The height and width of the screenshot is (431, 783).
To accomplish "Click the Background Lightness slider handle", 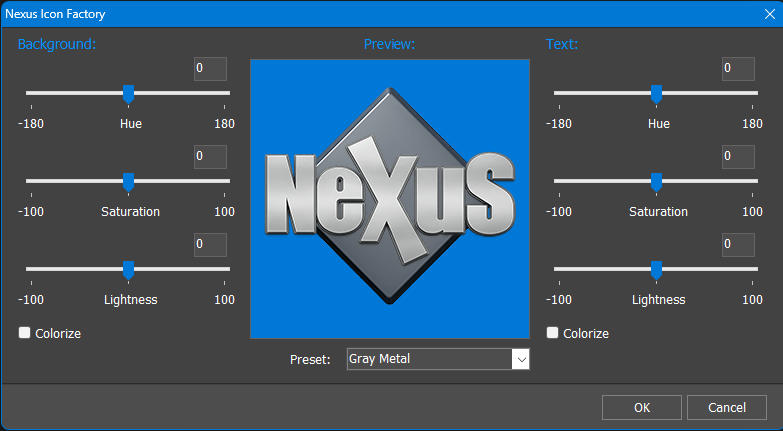I will coord(128,270).
